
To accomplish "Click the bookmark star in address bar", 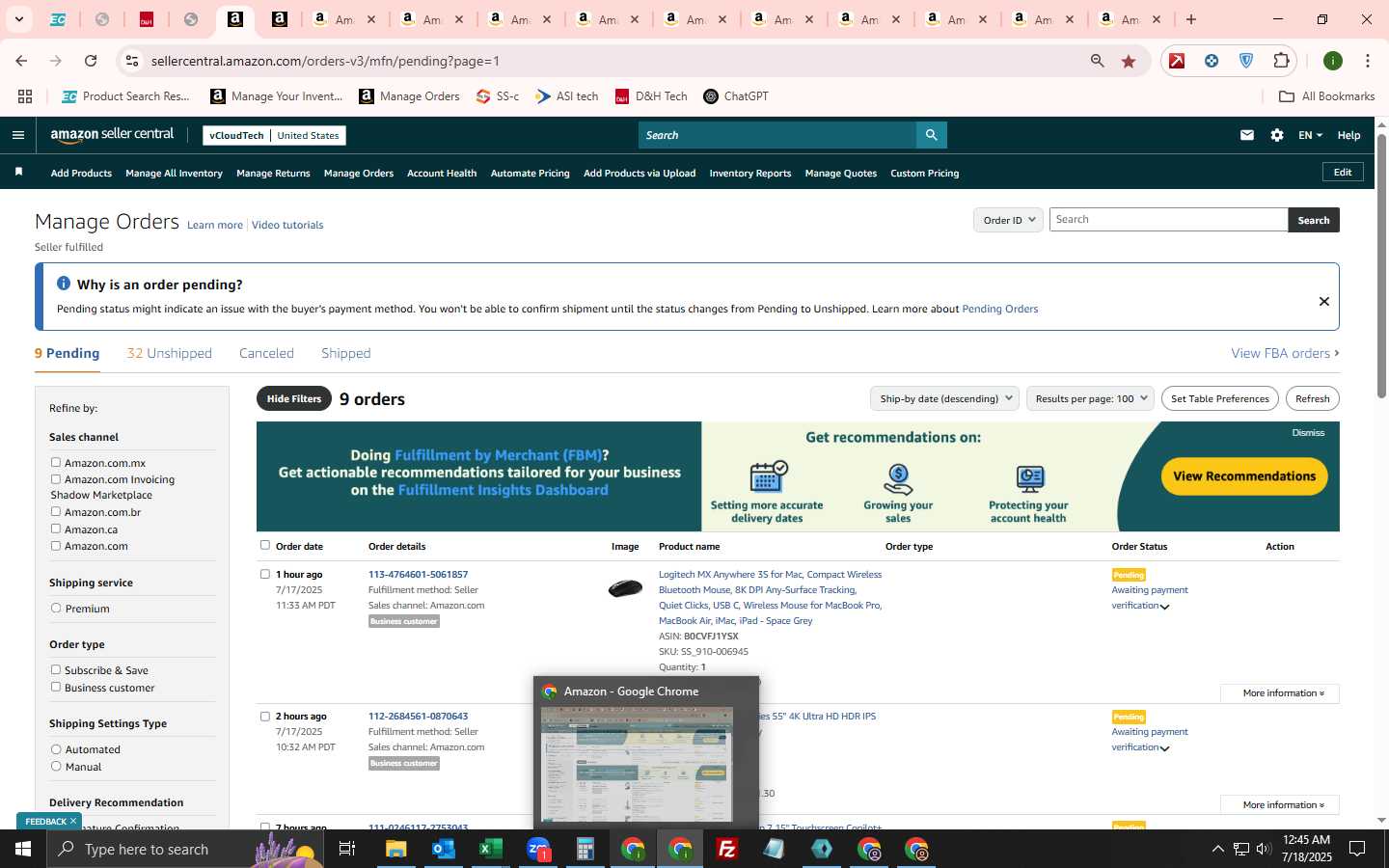I will coord(1129,61).
